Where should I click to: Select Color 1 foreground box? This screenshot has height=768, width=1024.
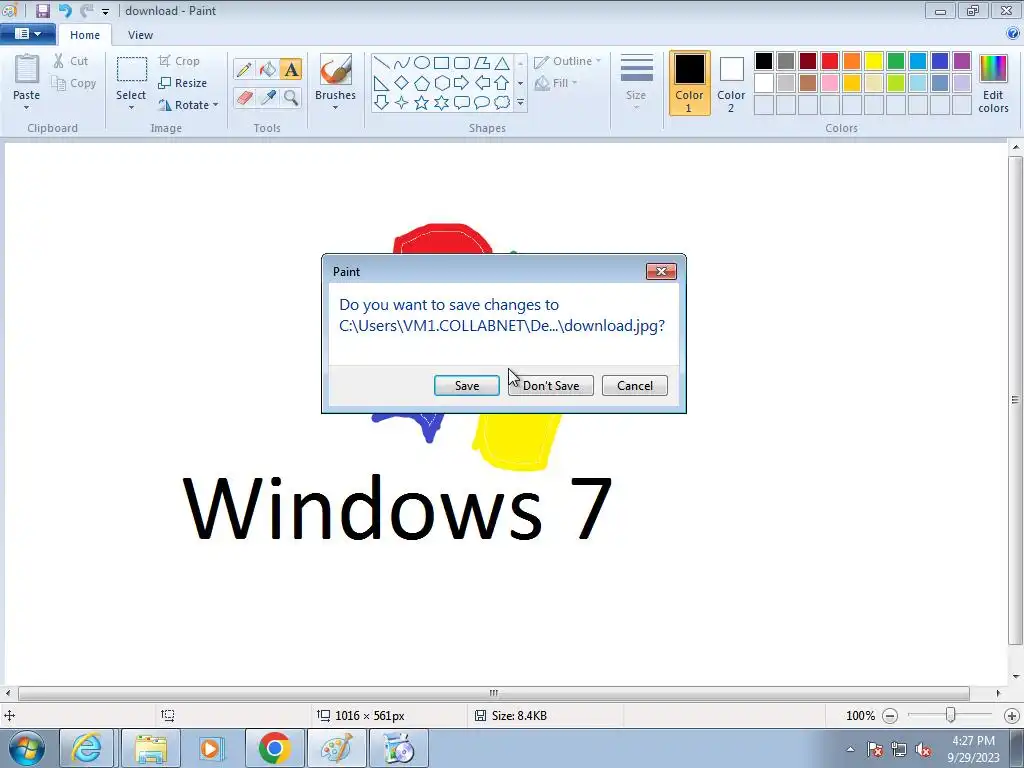(x=690, y=83)
